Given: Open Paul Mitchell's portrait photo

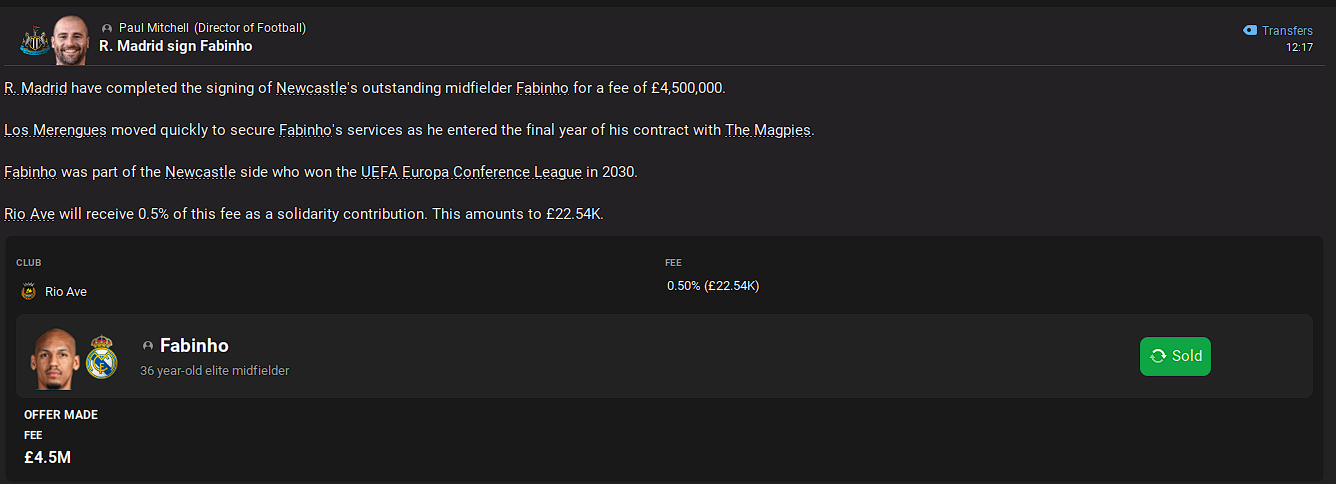Looking at the screenshot, I should coord(71,40).
